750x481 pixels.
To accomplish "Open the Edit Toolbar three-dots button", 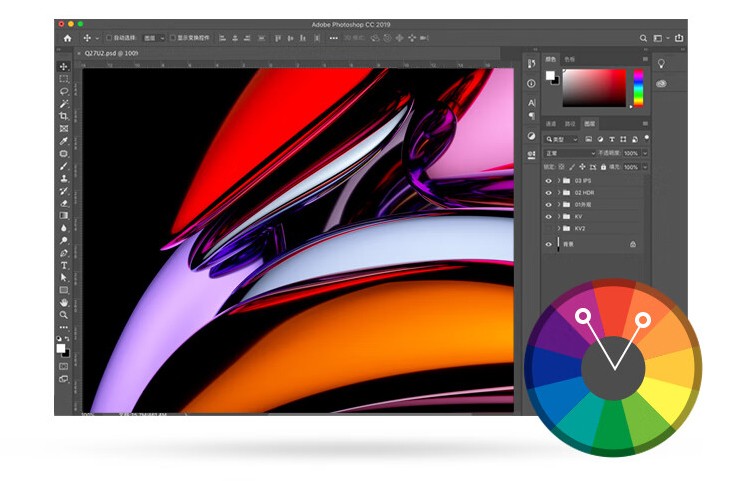I will pyautogui.click(x=64, y=328).
